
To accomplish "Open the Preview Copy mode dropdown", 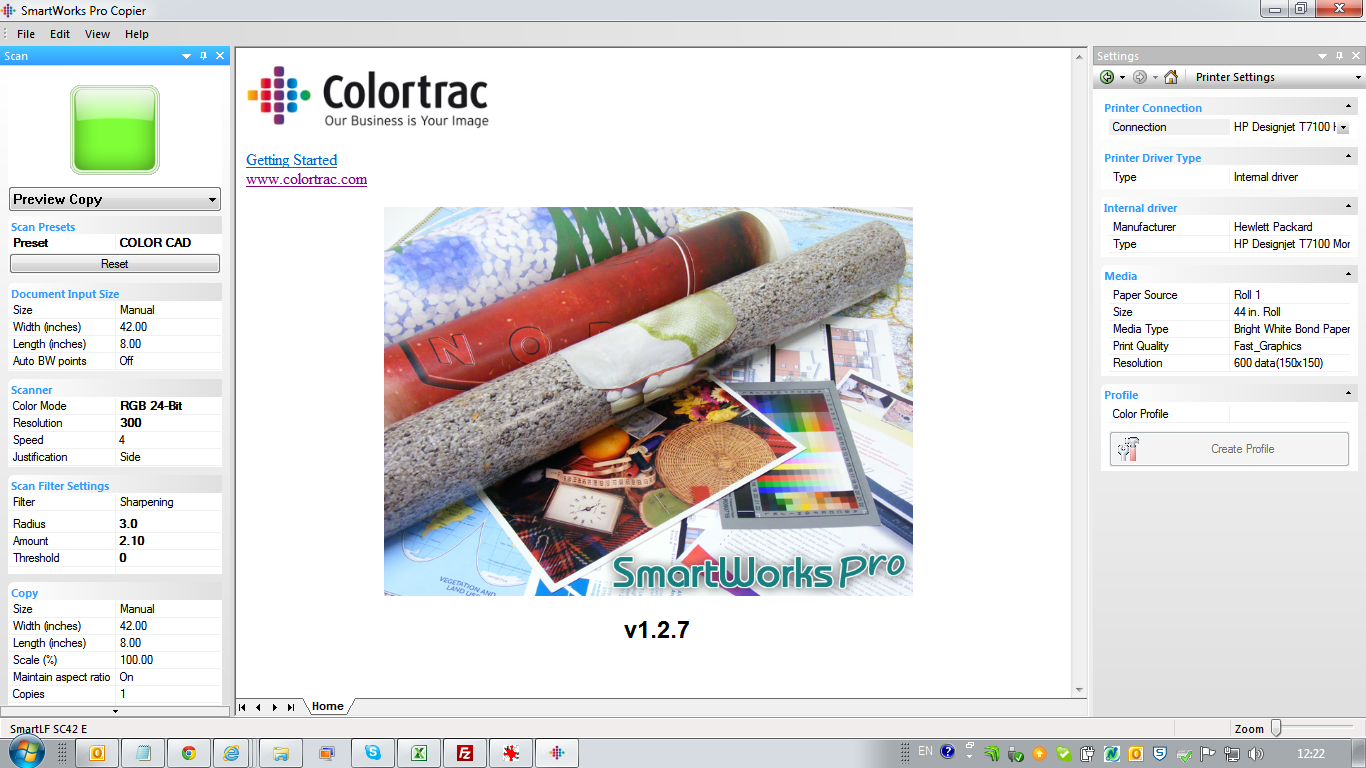I will (114, 199).
